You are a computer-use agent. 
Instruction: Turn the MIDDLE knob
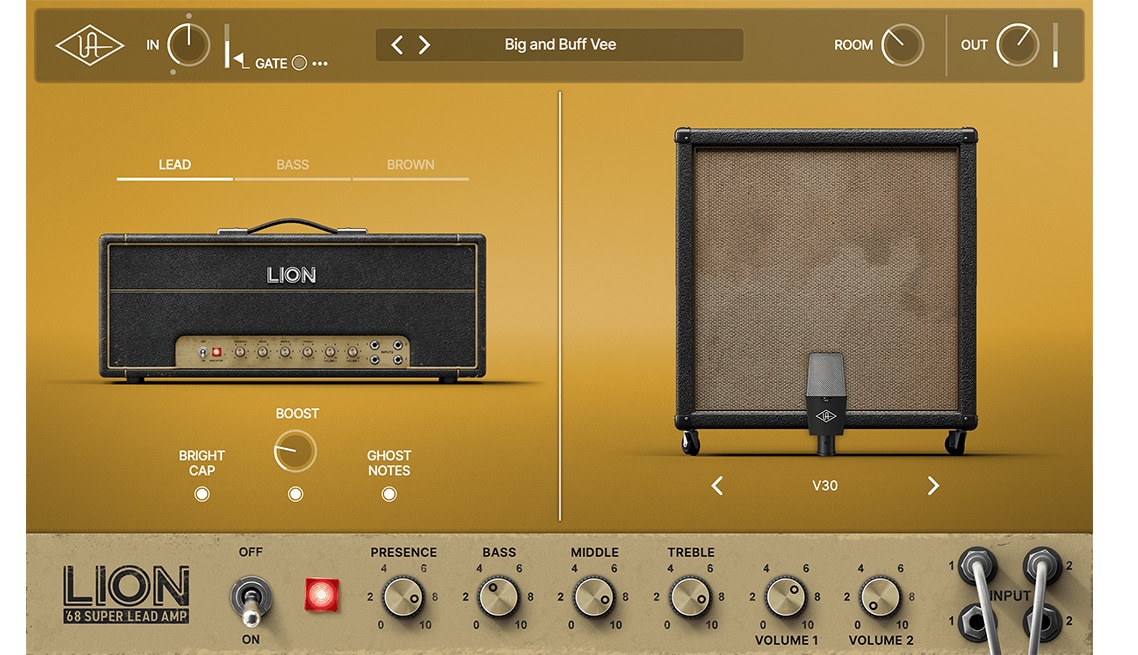pyautogui.click(x=594, y=597)
